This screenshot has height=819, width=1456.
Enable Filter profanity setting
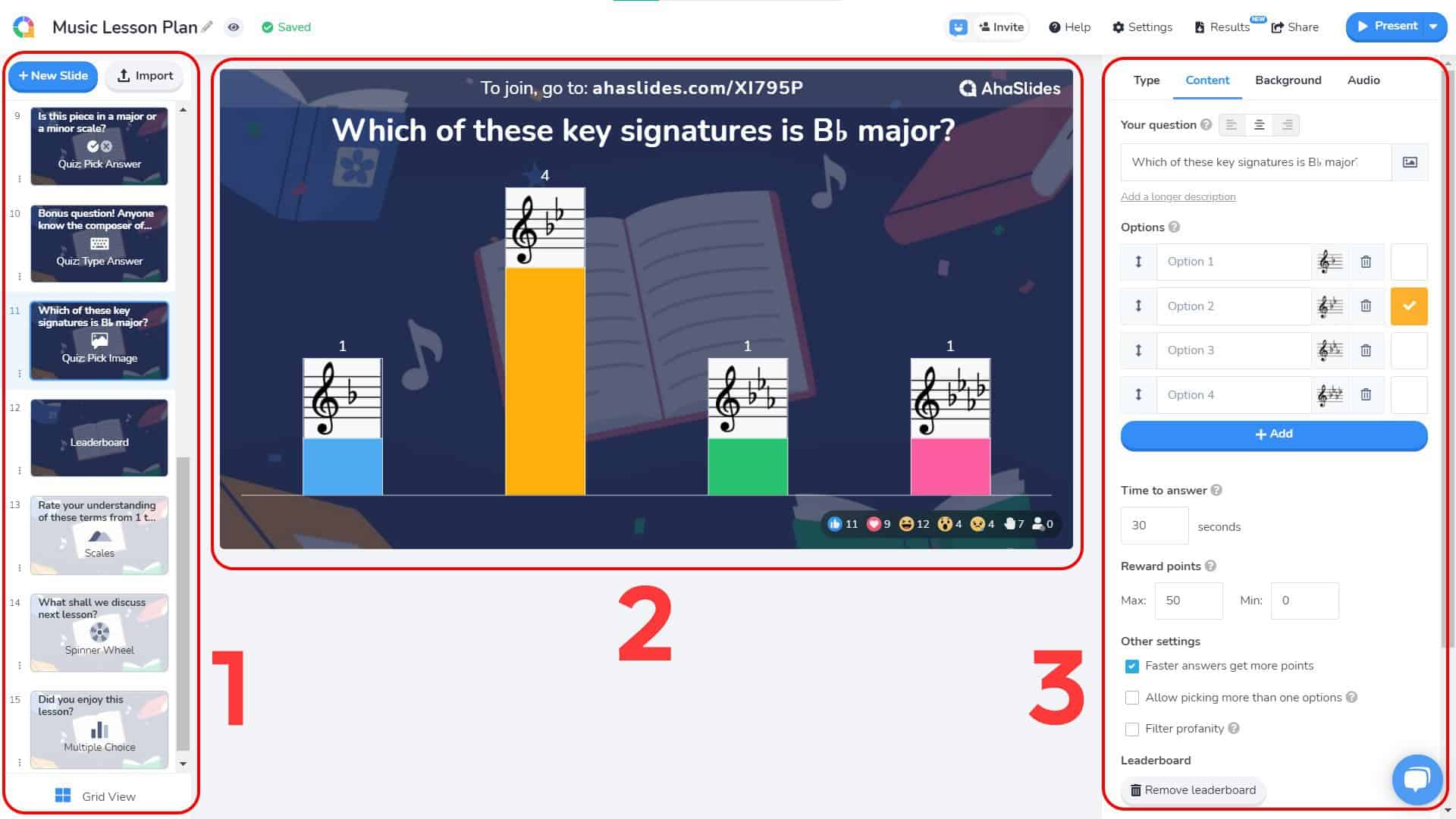coord(1132,728)
